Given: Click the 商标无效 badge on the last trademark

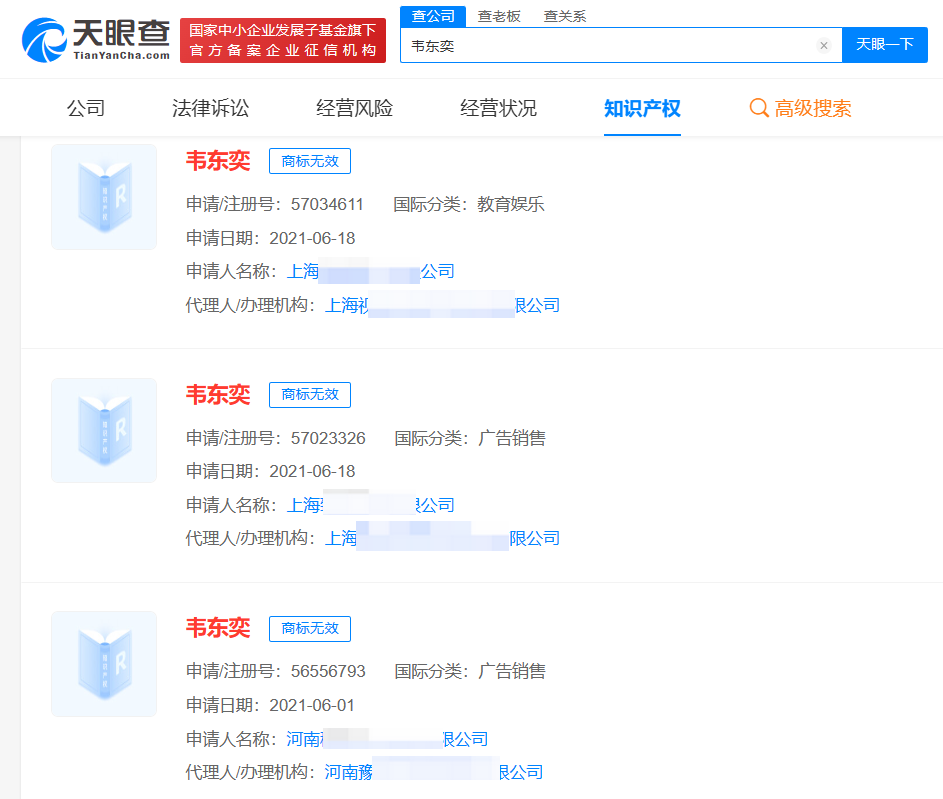Looking at the screenshot, I should 310,629.
